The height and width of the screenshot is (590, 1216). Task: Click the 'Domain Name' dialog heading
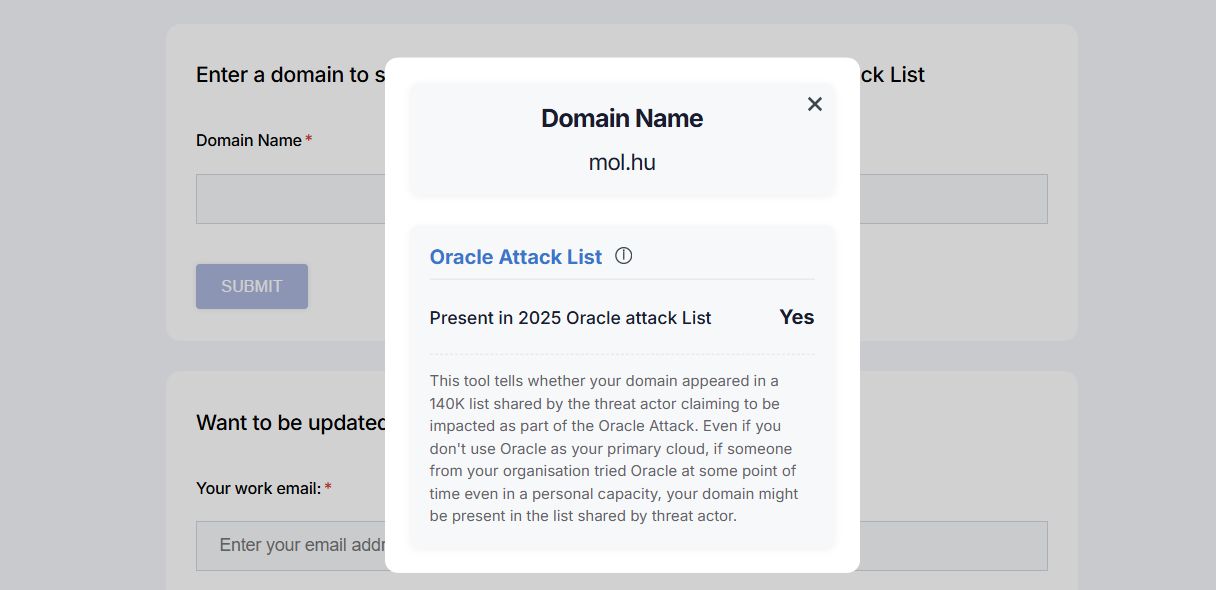point(622,118)
